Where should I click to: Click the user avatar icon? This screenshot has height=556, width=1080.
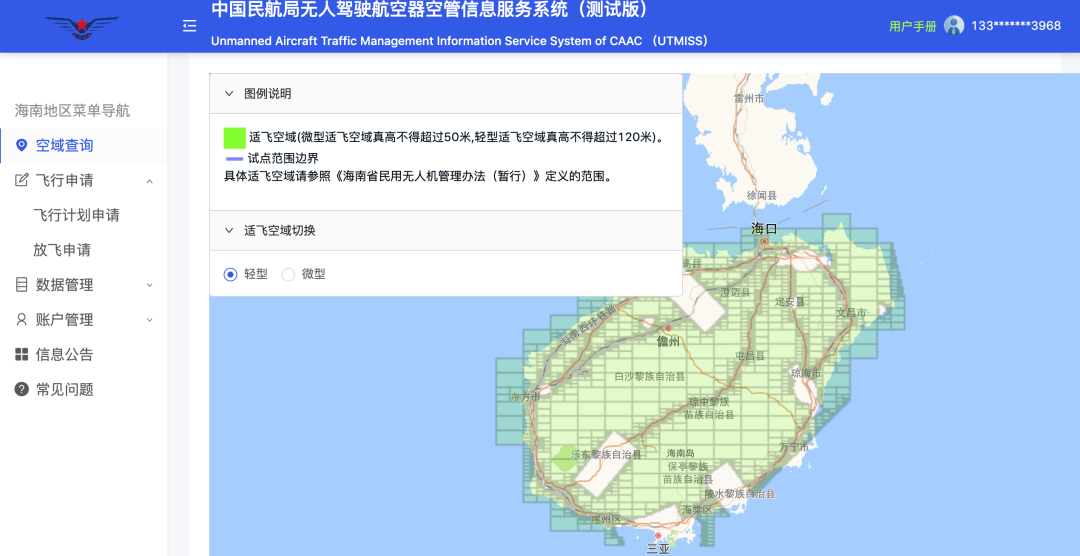(x=953, y=25)
